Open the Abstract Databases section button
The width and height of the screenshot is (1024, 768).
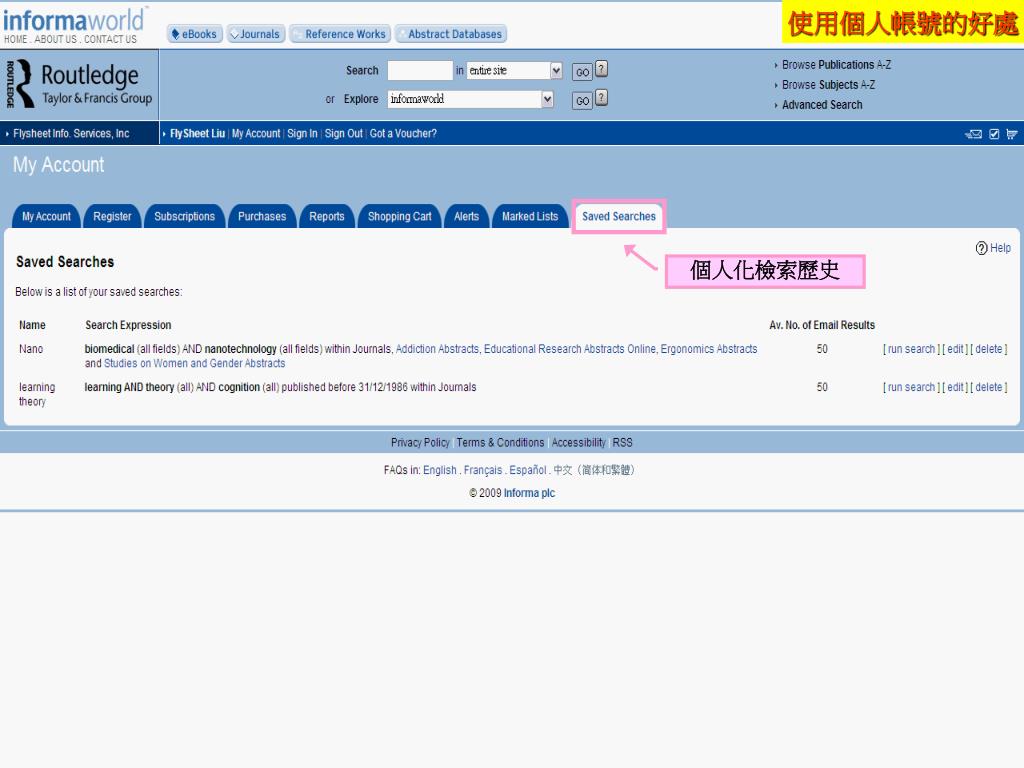point(451,34)
